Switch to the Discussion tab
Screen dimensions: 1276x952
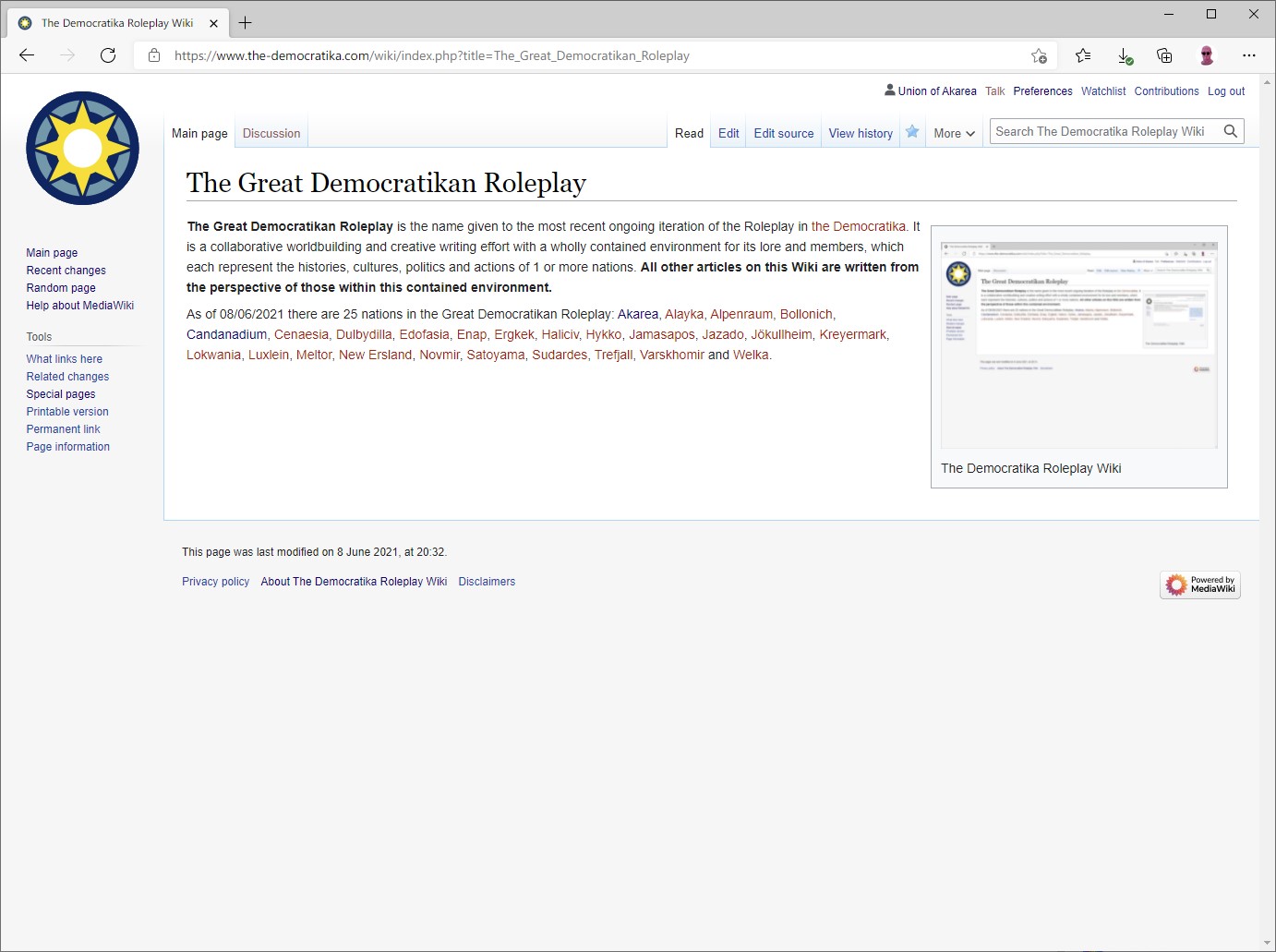point(271,133)
